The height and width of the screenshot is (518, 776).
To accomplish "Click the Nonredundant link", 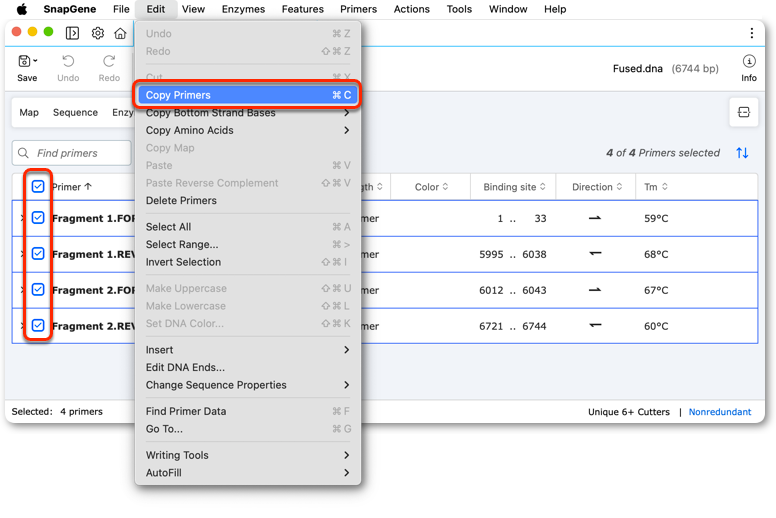I will click(x=720, y=412).
